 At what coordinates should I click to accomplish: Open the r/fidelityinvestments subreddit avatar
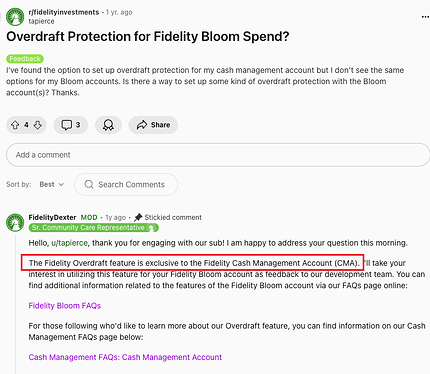pos(15,17)
